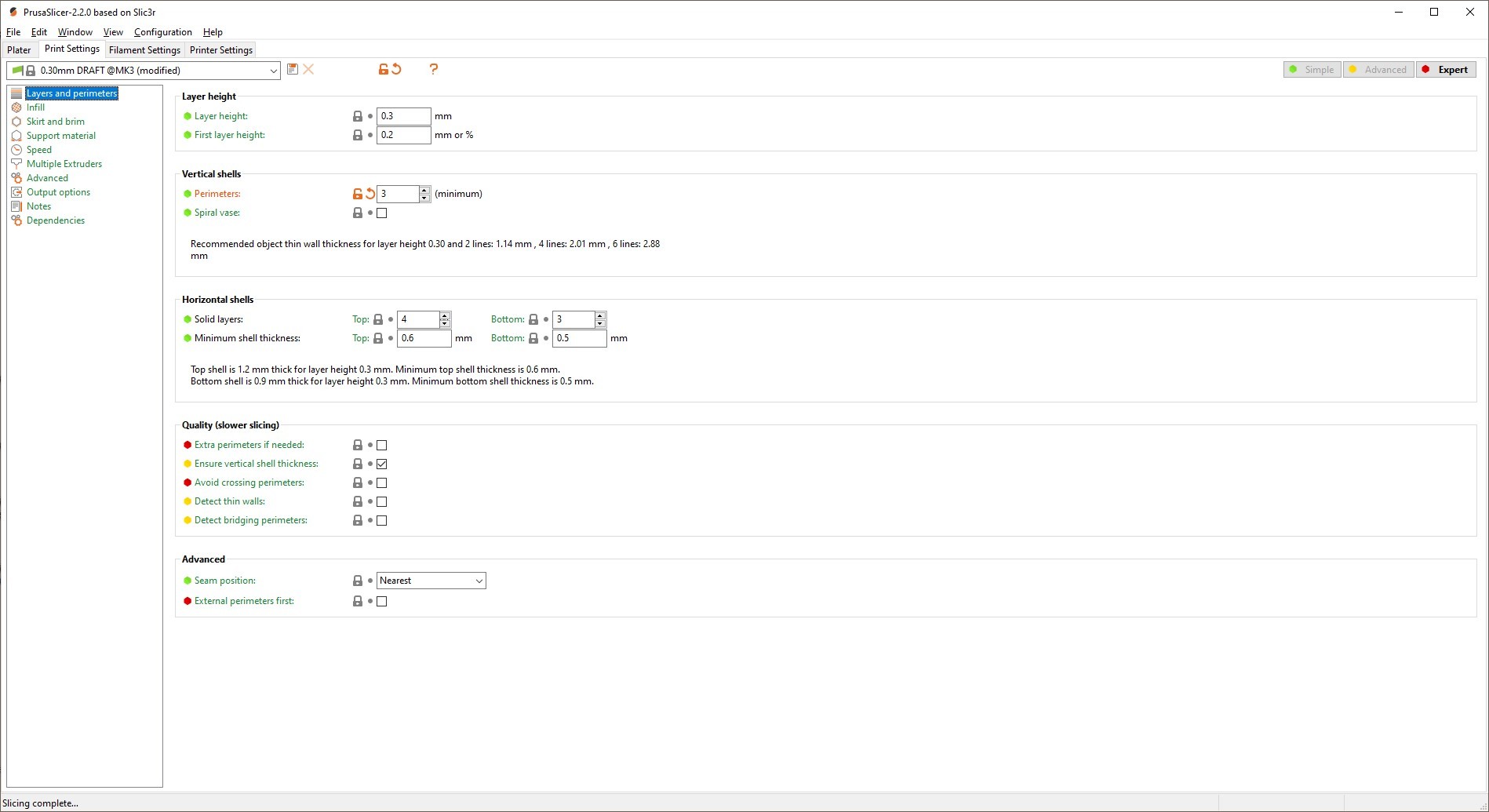
Task: Enable Detect thin walls checkbox
Action: tap(382, 501)
